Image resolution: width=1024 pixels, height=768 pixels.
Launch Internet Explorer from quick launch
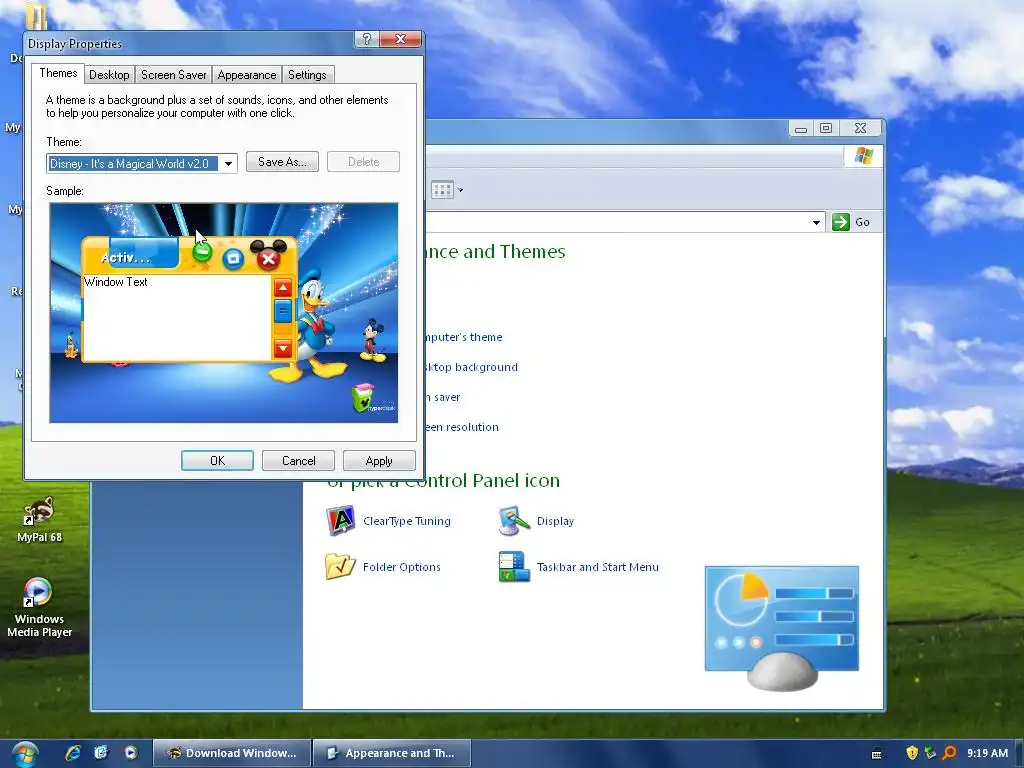72,752
